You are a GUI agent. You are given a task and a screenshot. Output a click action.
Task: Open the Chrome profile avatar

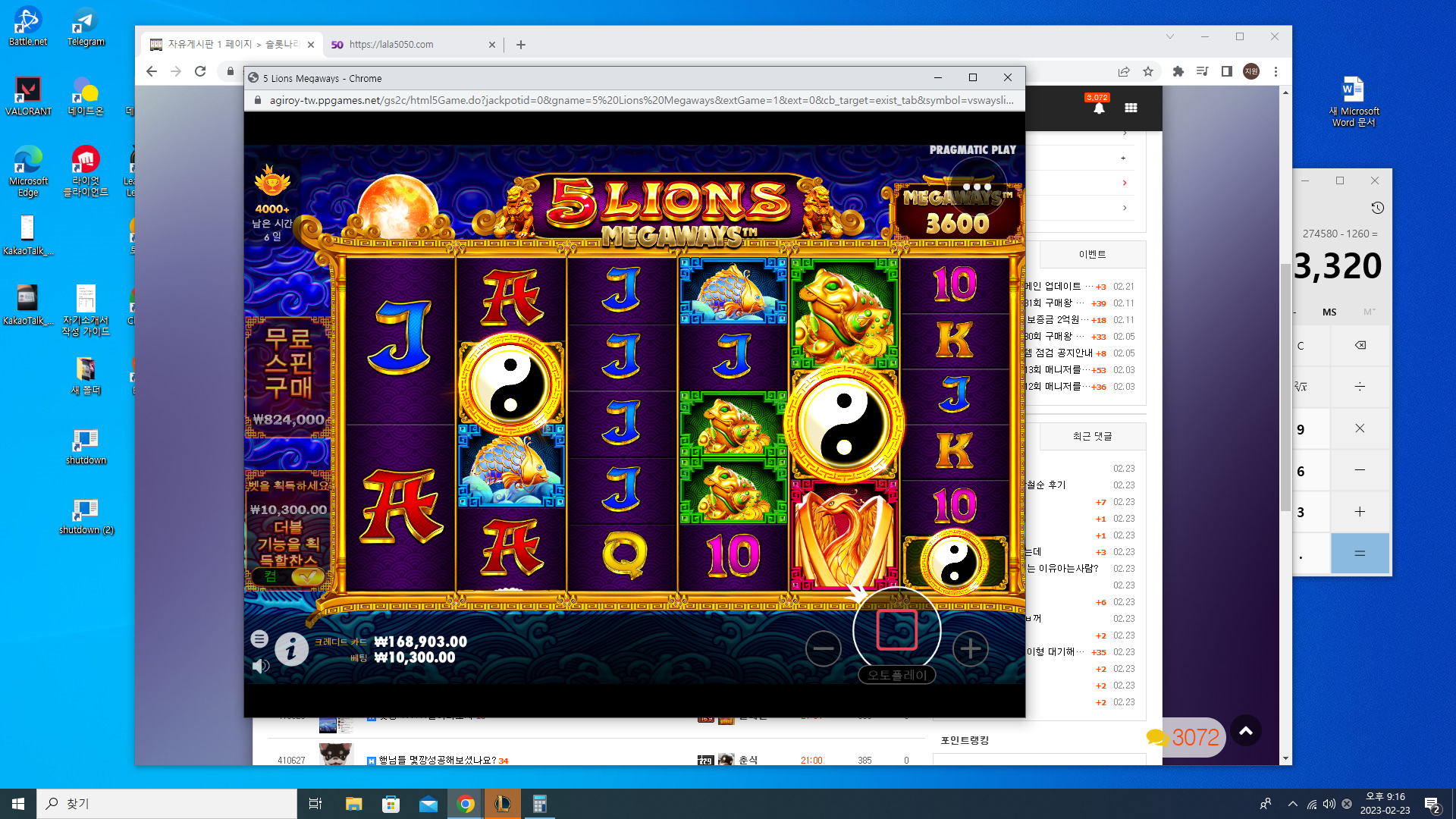(x=1251, y=71)
